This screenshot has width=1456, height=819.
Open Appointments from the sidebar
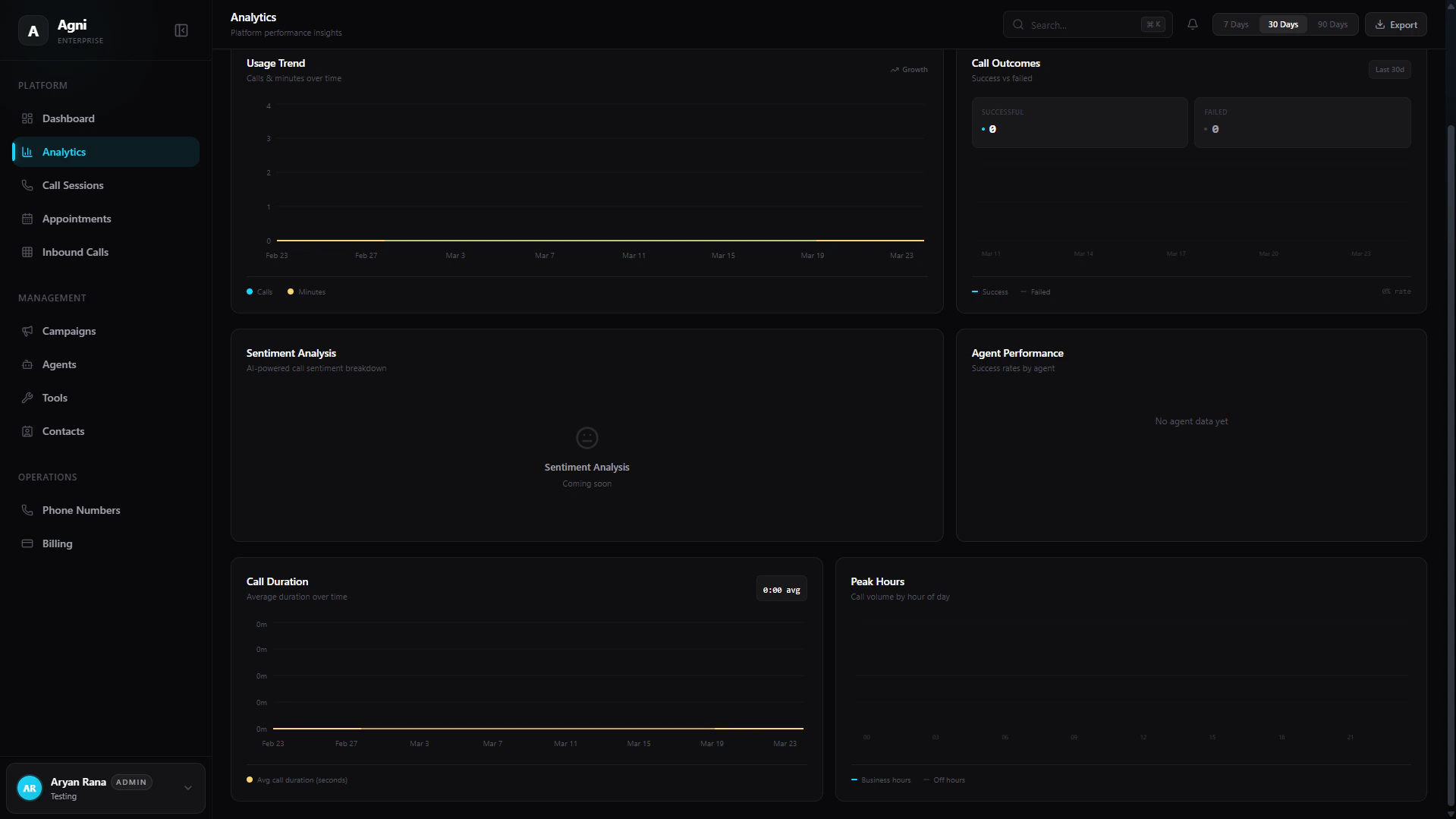[27, 219]
